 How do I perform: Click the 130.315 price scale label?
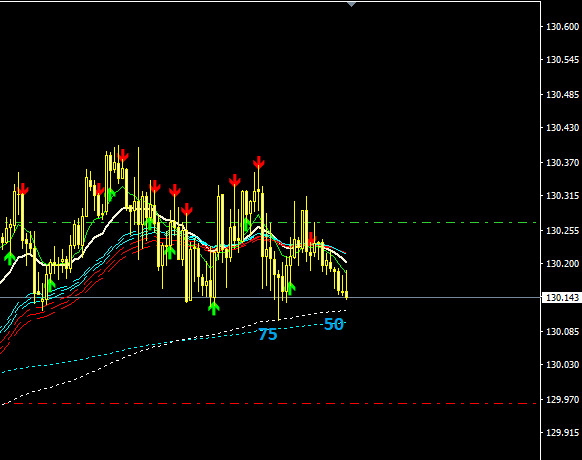pyautogui.click(x=562, y=196)
